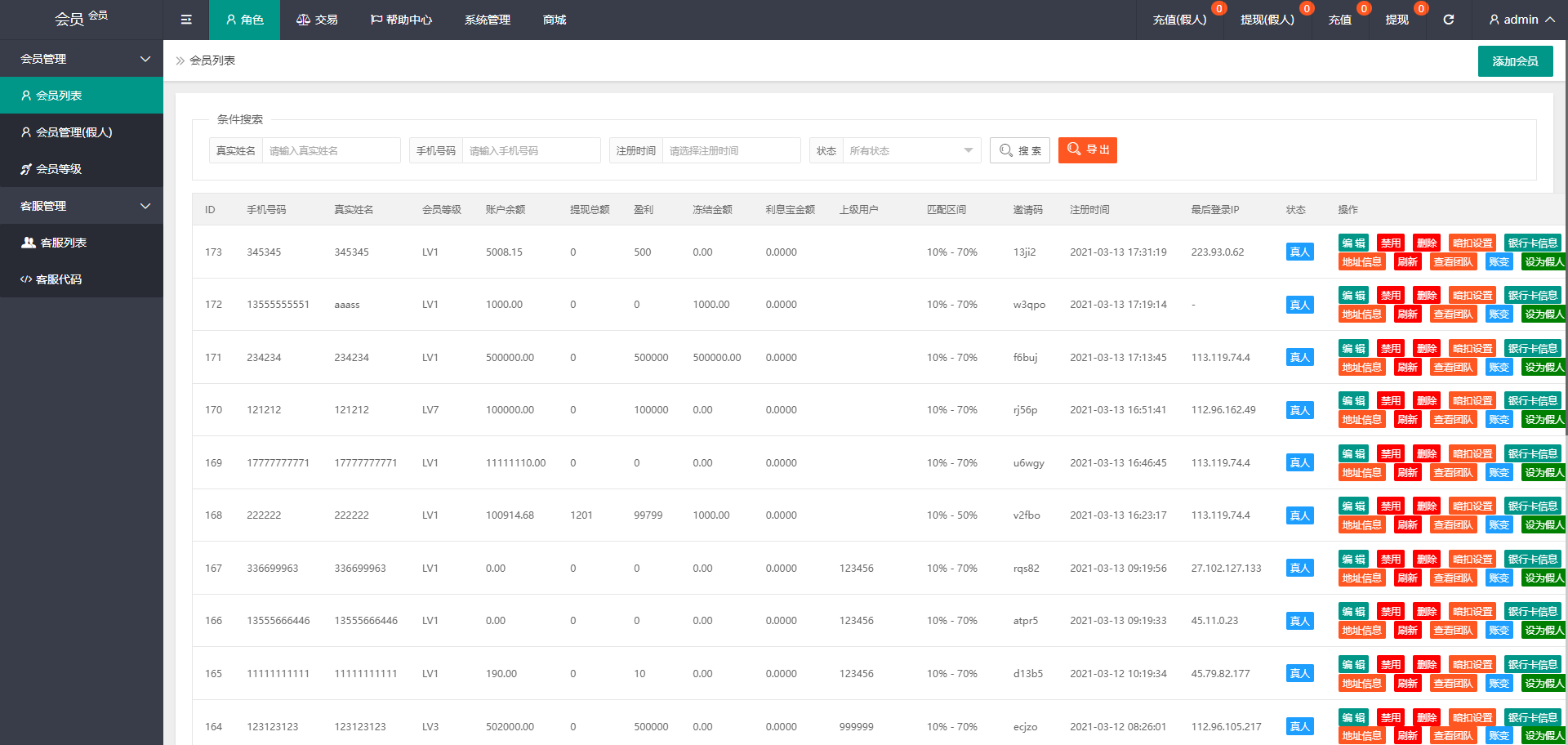Image resolution: width=1568 pixels, height=745 pixels.
Task: Click 禁用 for member 172
Action: (x=1390, y=296)
